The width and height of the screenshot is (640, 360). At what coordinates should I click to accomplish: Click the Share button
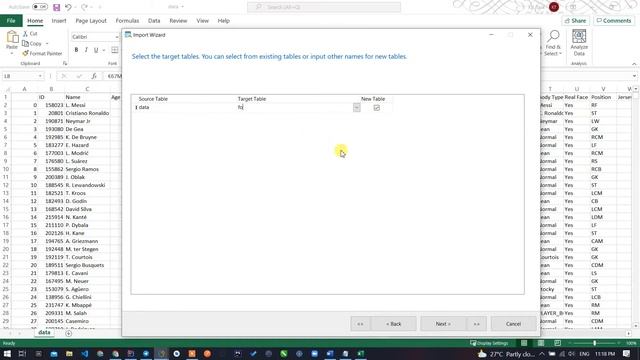tap(576, 20)
